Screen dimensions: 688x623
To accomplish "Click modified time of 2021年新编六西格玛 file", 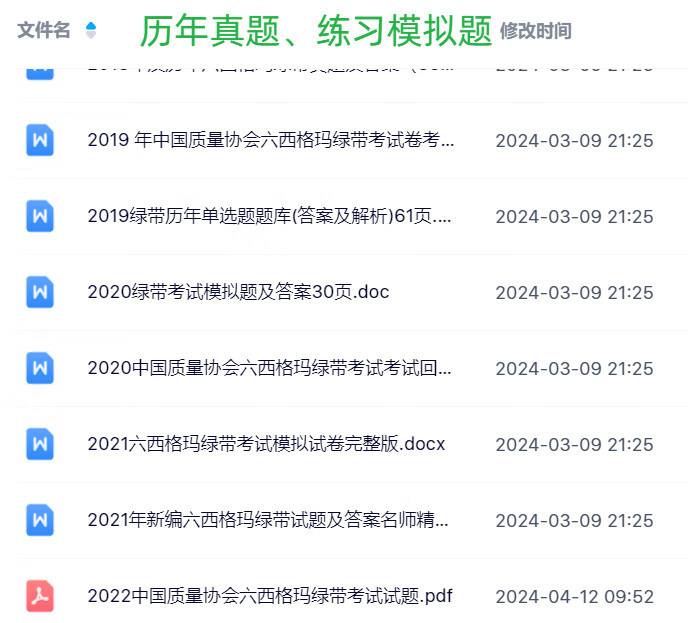I will 574,521.
